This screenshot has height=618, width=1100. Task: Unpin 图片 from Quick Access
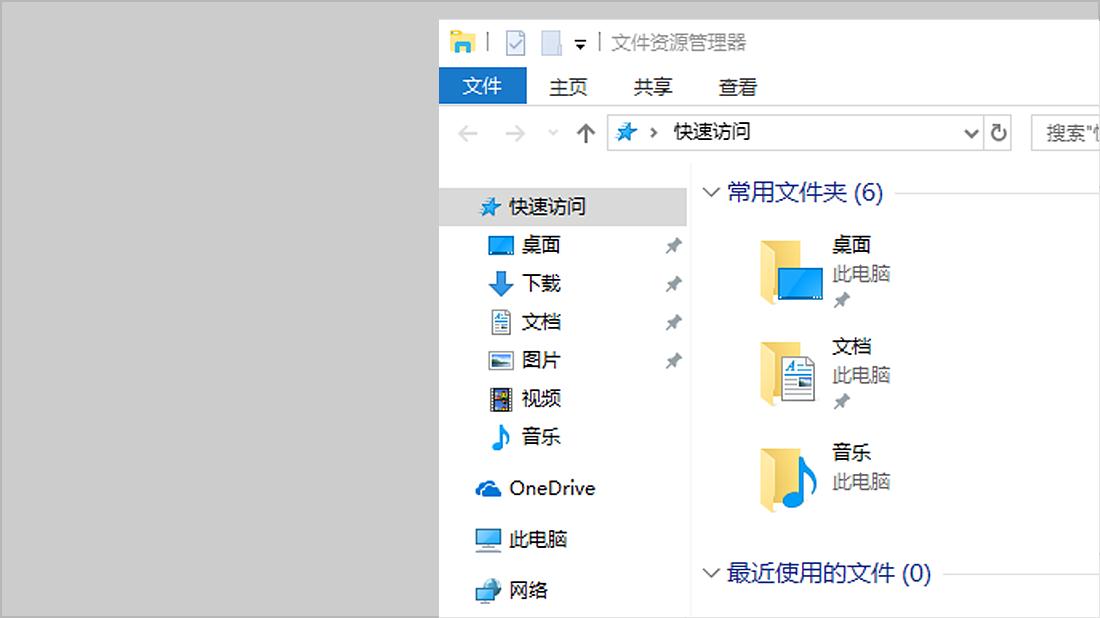[672, 360]
